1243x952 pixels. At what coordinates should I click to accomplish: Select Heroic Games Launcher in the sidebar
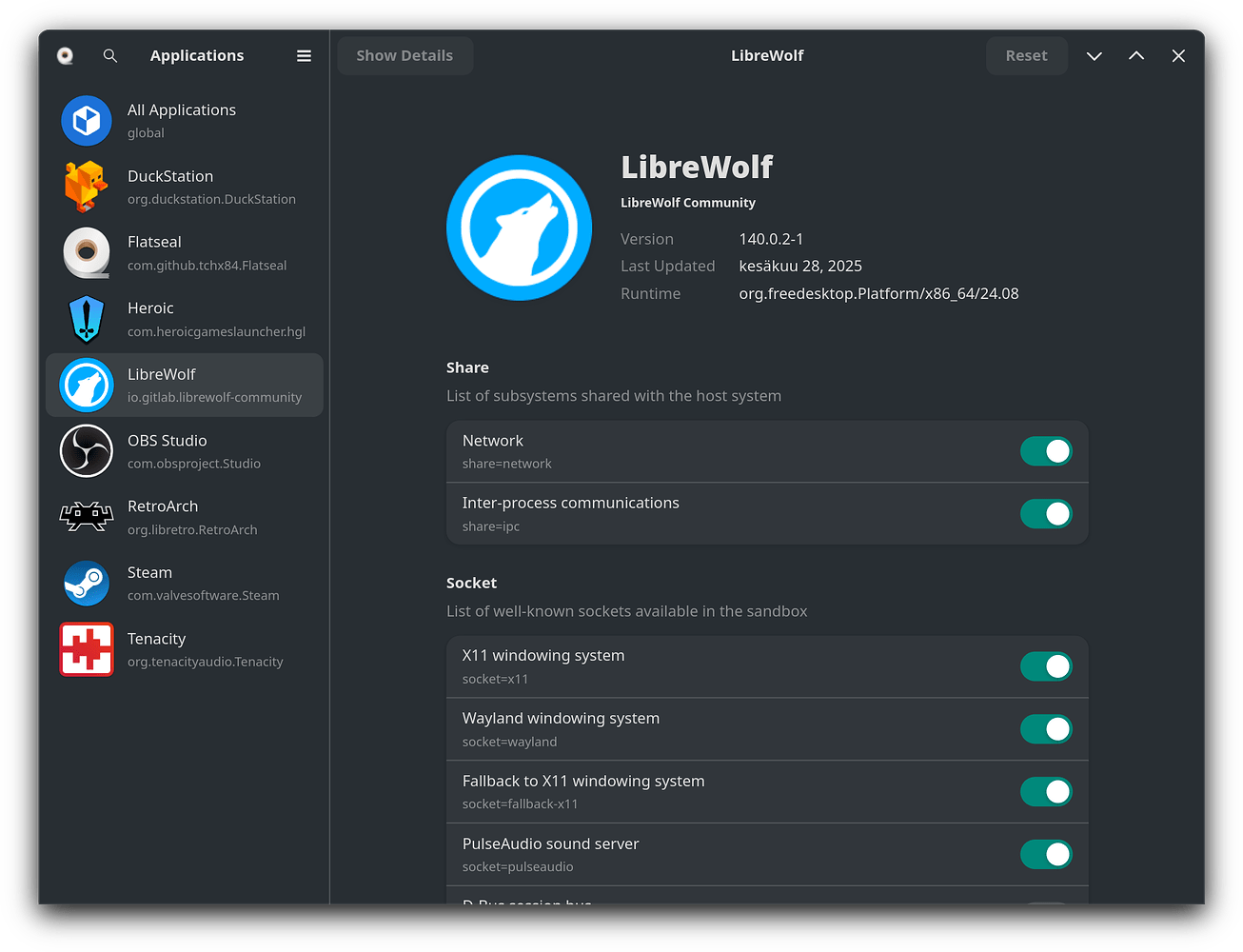[x=186, y=319]
